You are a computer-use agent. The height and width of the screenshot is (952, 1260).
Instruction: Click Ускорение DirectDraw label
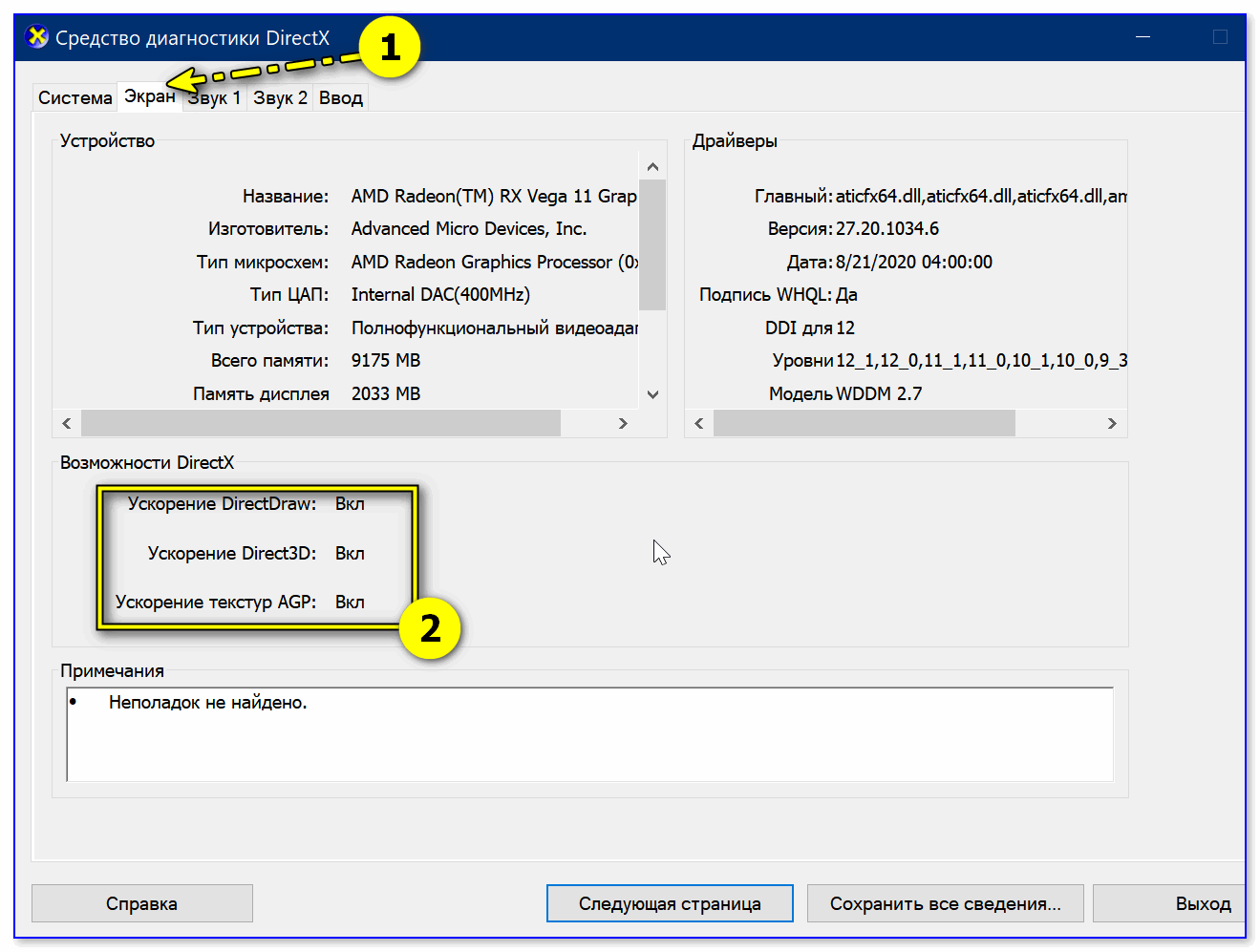(x=222, y=503)
